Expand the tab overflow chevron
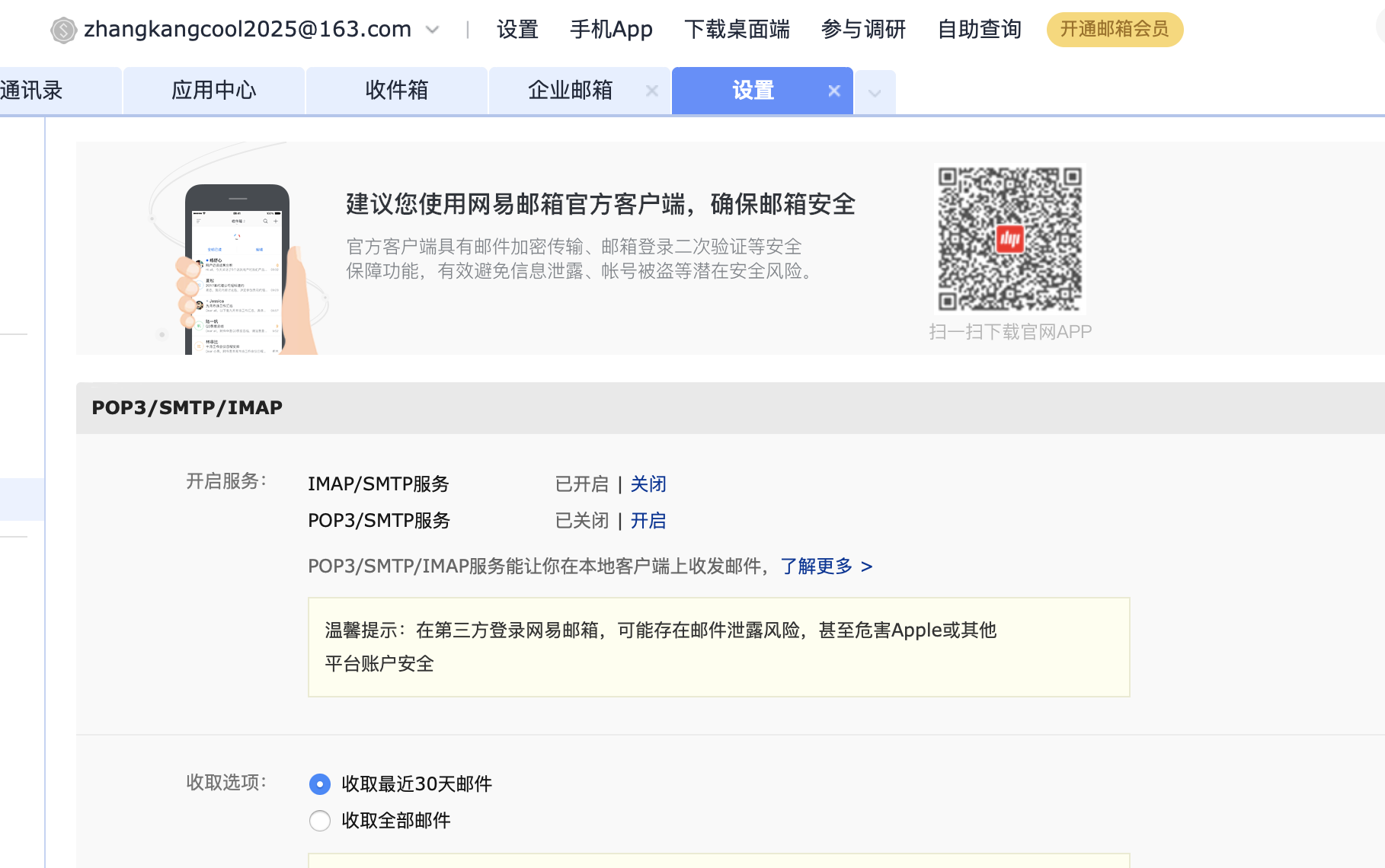Screen dimensions: 1385x868 click(875, 93)
